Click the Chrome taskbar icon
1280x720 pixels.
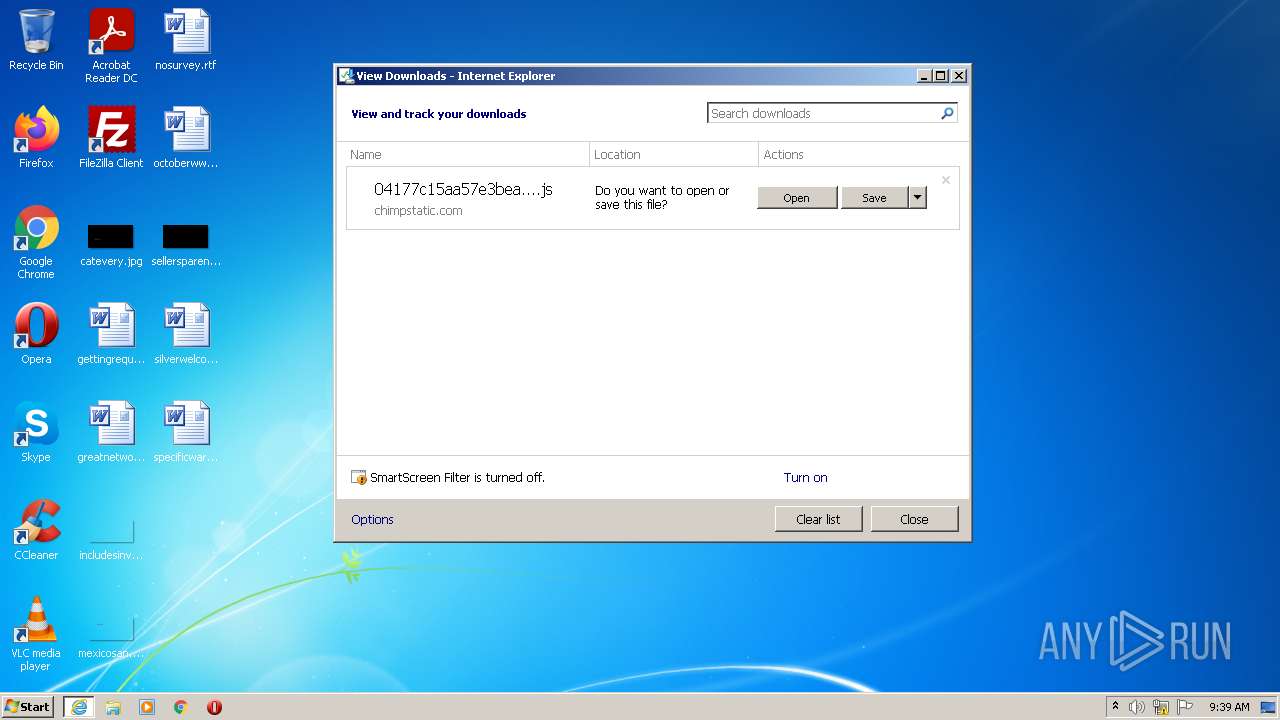click(x=181, y=707)
